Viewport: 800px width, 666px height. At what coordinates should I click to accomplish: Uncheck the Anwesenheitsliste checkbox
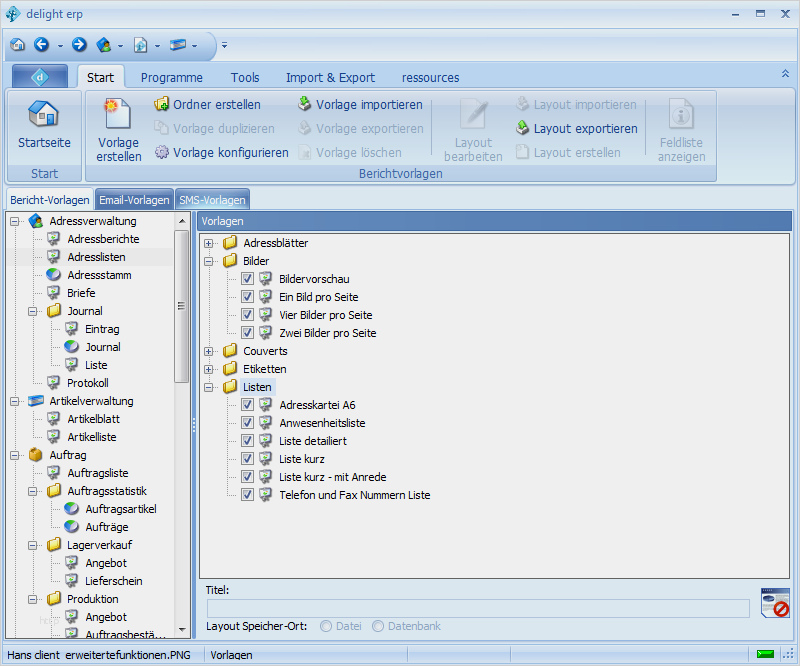(247, 423)
